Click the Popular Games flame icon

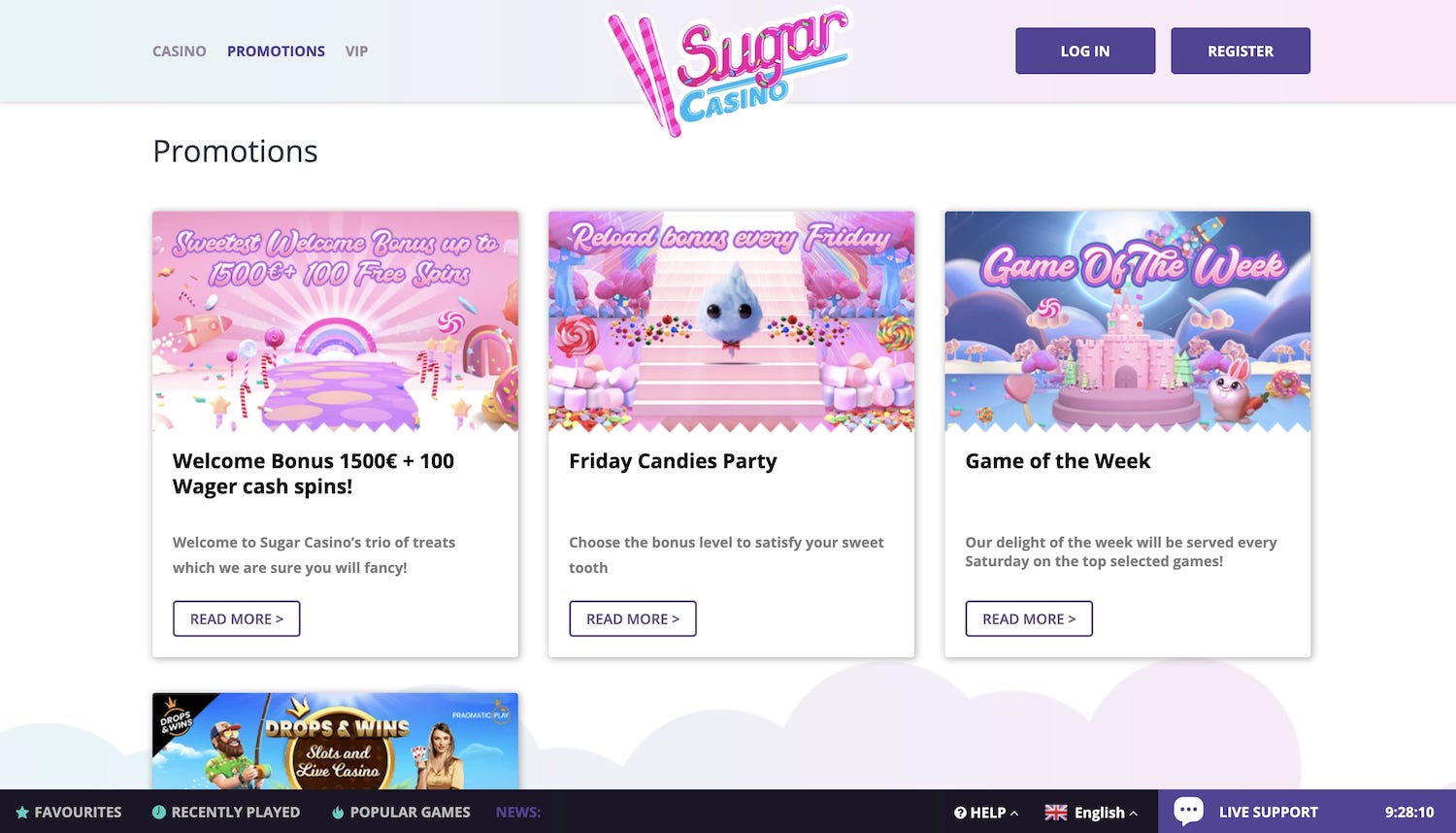tap(338, 813)
